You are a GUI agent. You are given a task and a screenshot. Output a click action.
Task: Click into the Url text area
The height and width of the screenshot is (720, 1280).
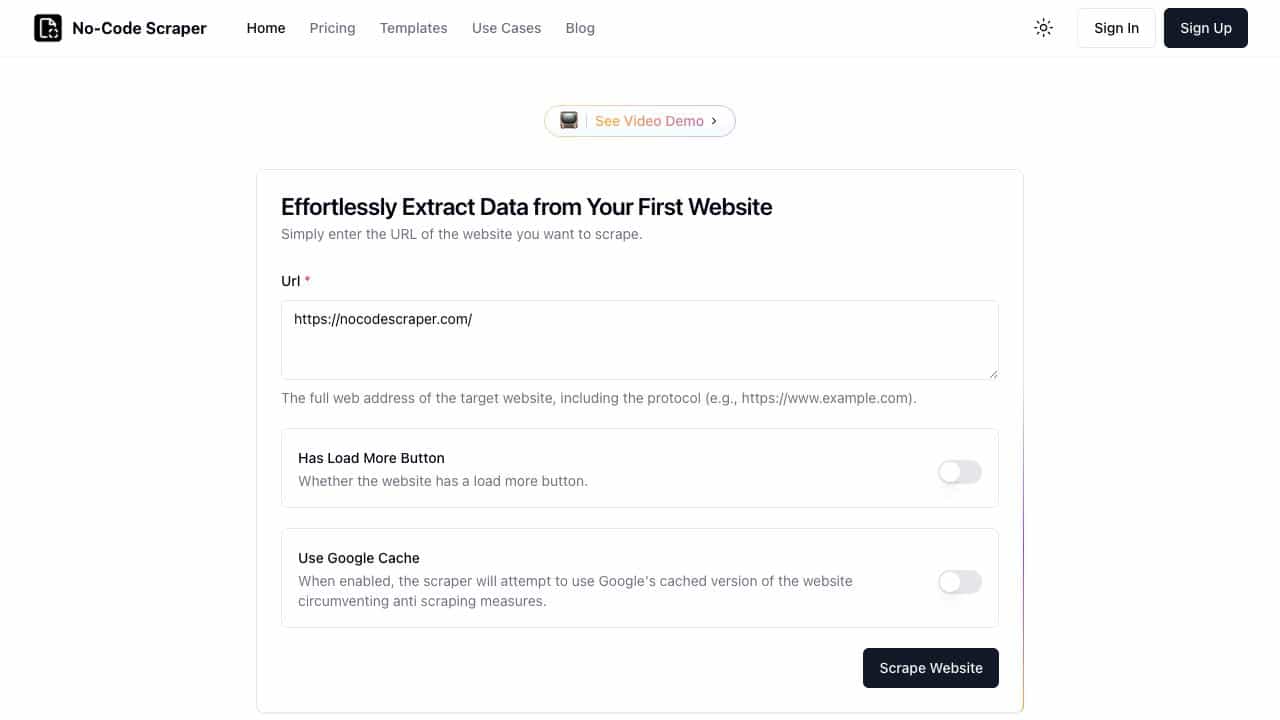(640, 340)
